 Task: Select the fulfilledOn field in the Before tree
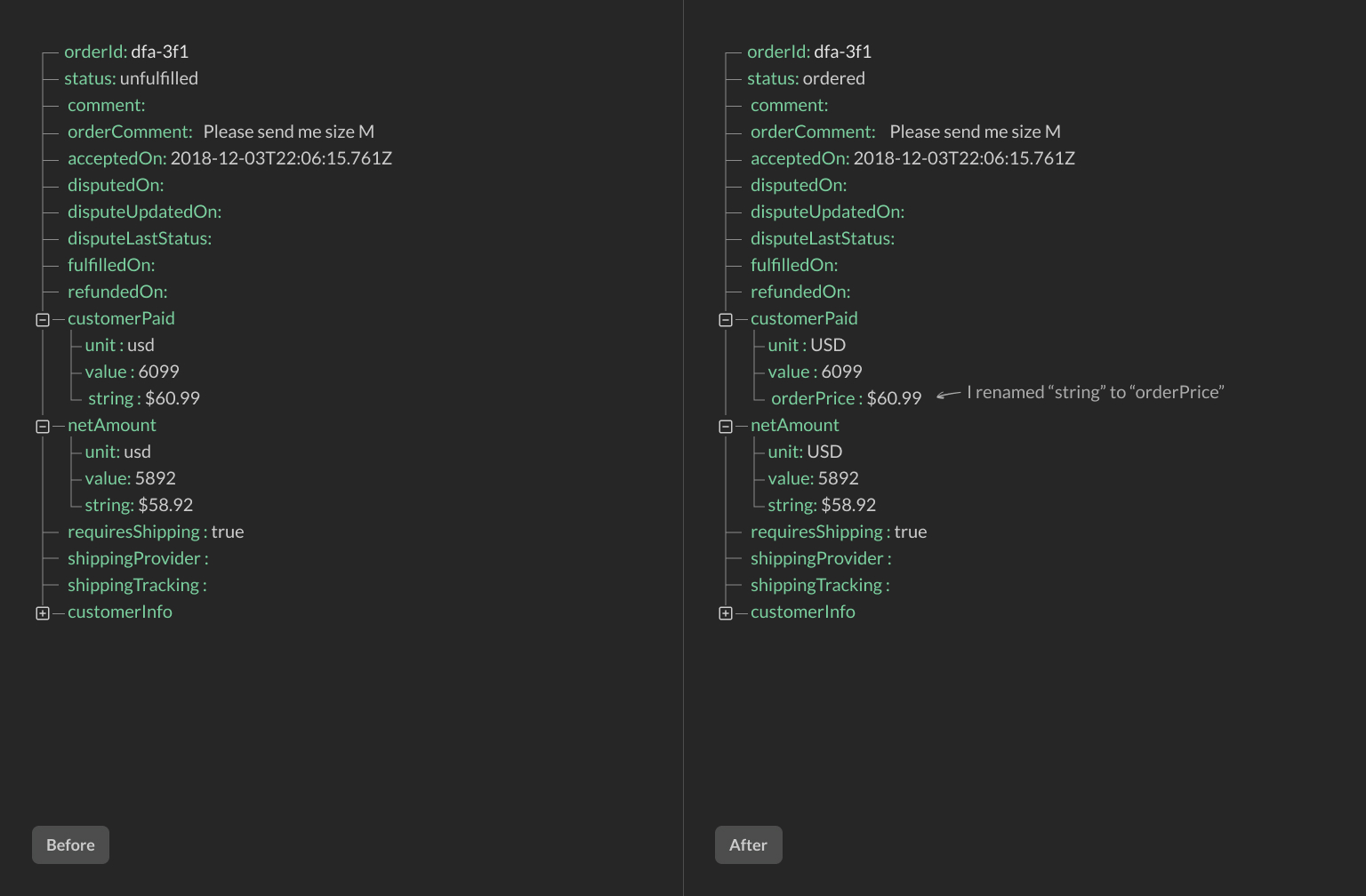(109, 265)
